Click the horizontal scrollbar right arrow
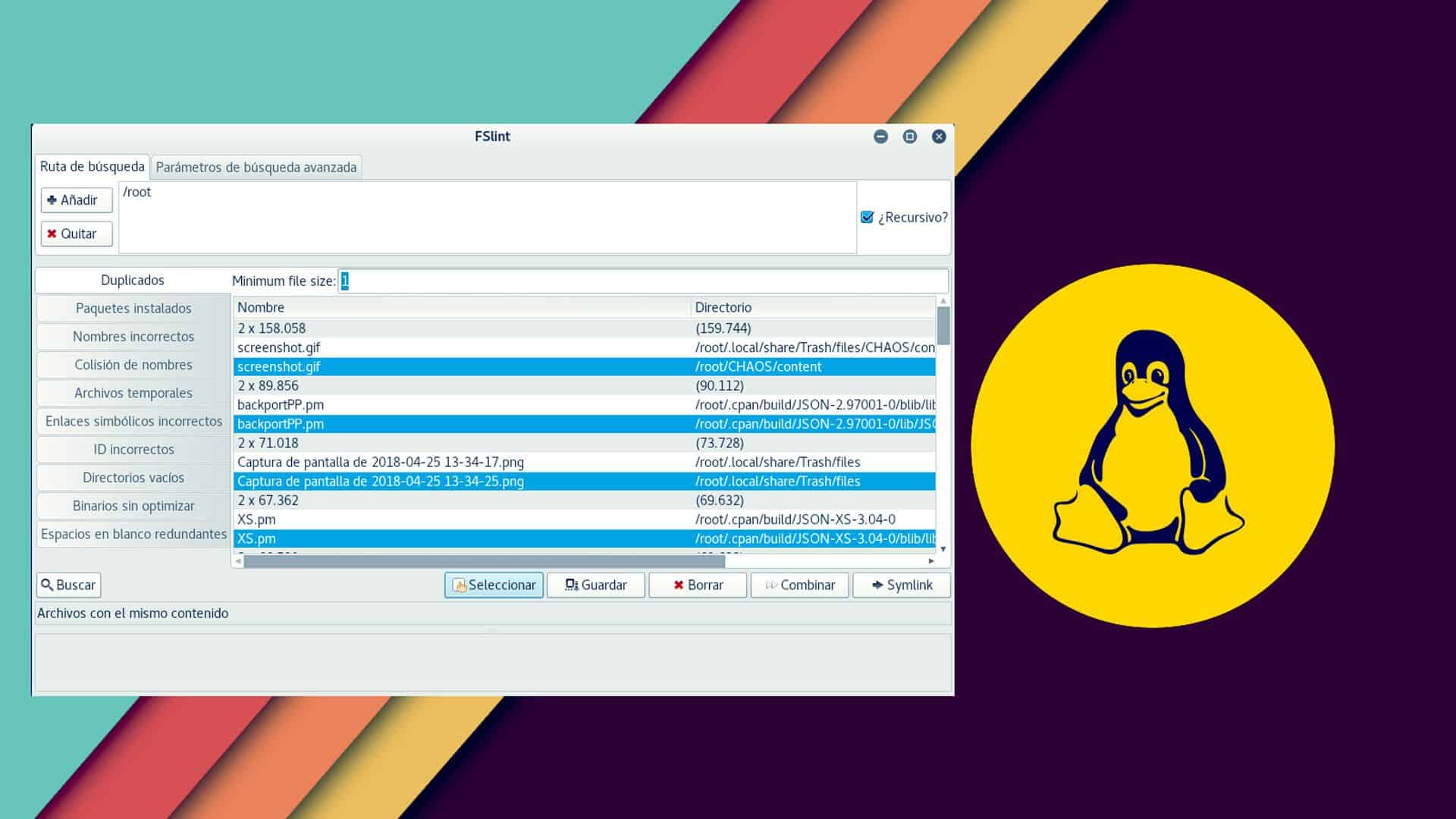This screenshot has height=819, width=1456. coord(930,562)
